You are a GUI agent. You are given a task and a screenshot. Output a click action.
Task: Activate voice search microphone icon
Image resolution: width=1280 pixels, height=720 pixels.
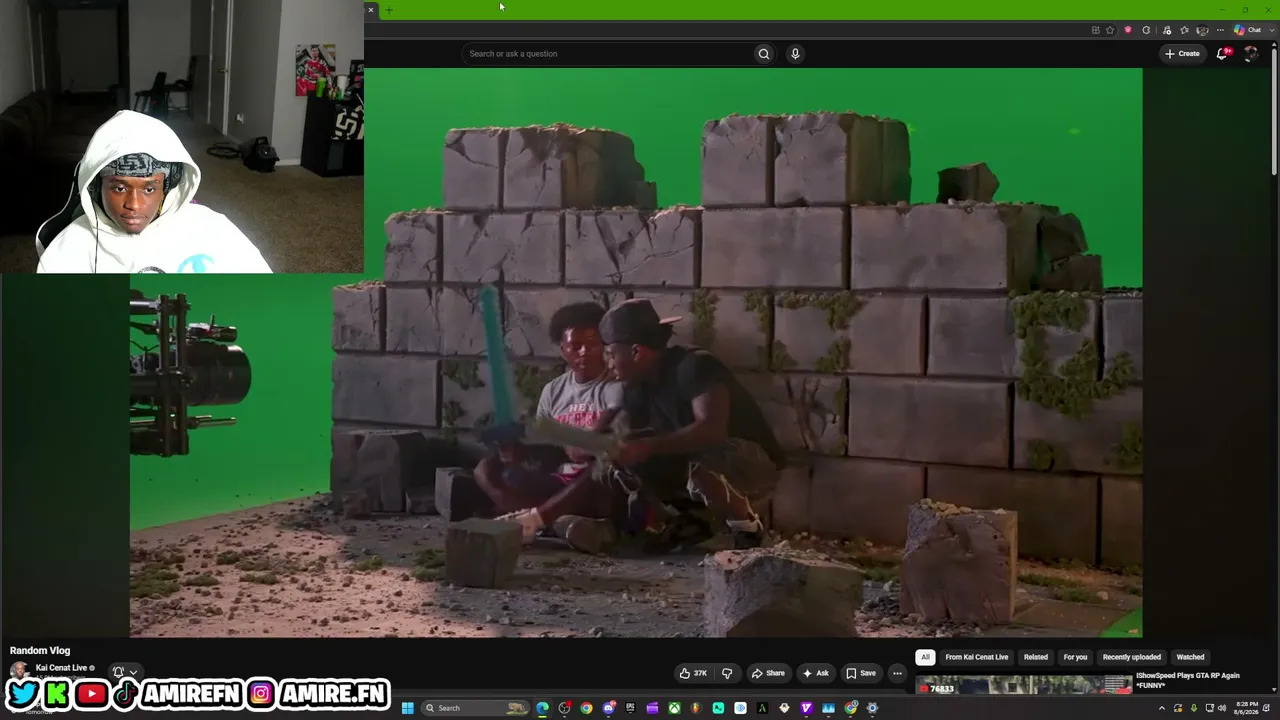[x=795, y=54]
